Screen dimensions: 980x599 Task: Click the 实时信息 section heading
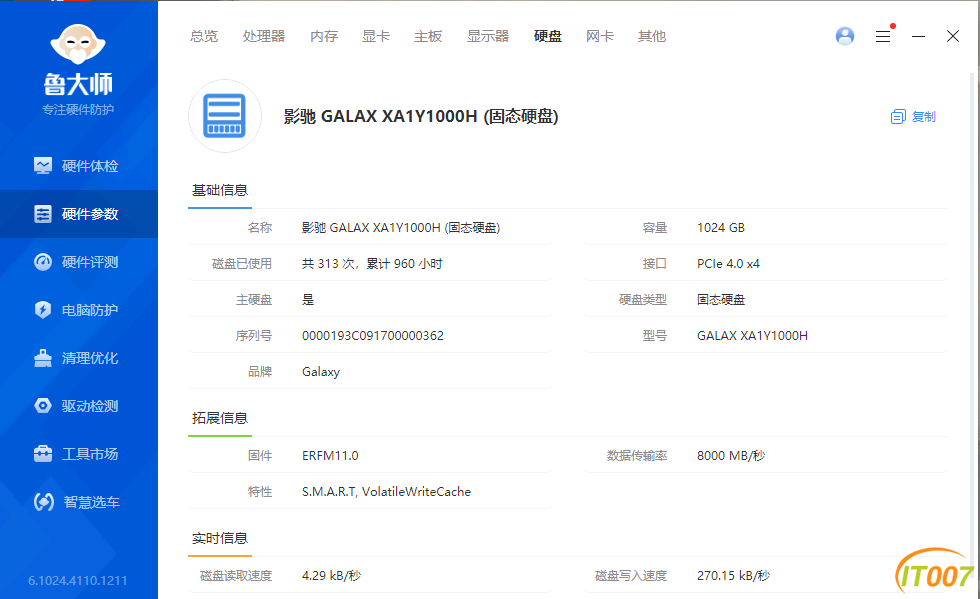click(220, 538)
